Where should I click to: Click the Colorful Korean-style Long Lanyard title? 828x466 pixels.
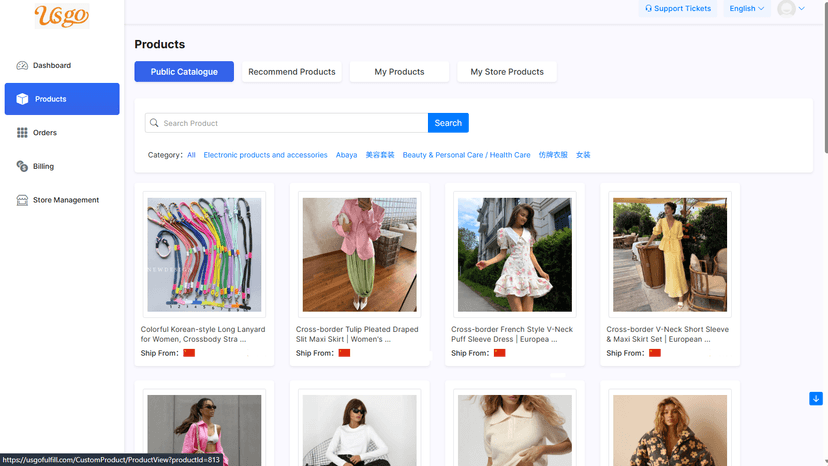coord(203,334)
